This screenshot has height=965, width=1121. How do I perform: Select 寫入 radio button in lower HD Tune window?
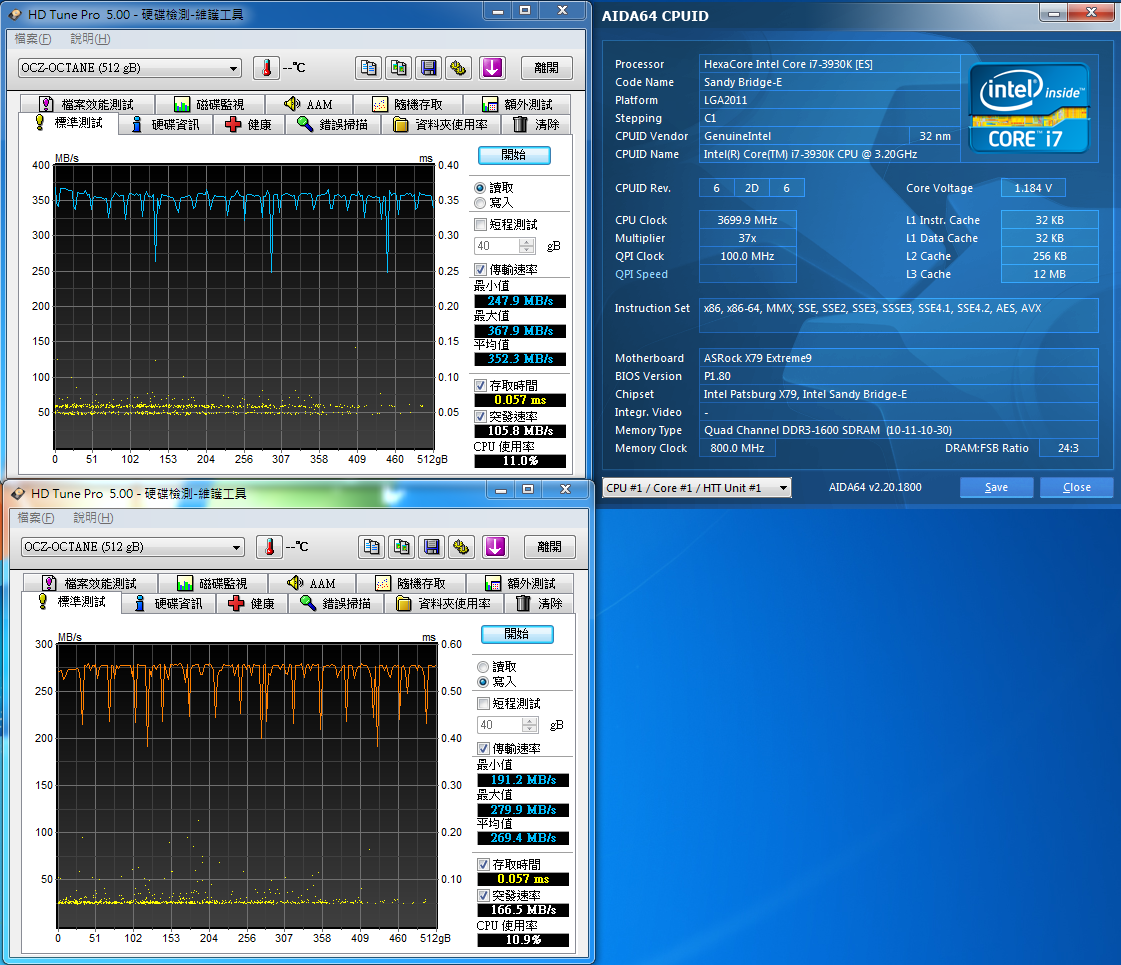pyautogui.click(x=483, y=682)
